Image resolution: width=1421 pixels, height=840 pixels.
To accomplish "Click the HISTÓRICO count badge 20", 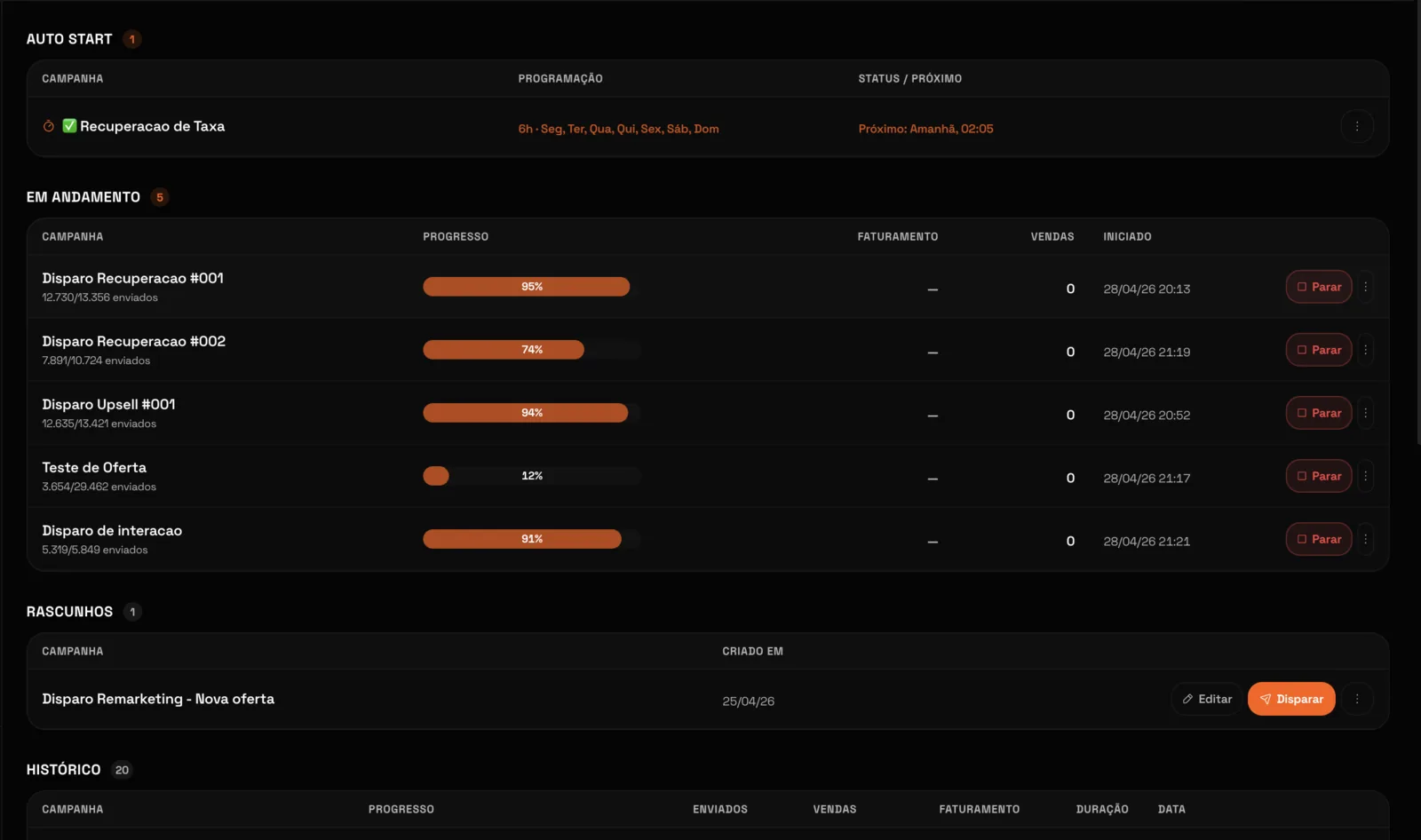I will pos(122,770).
